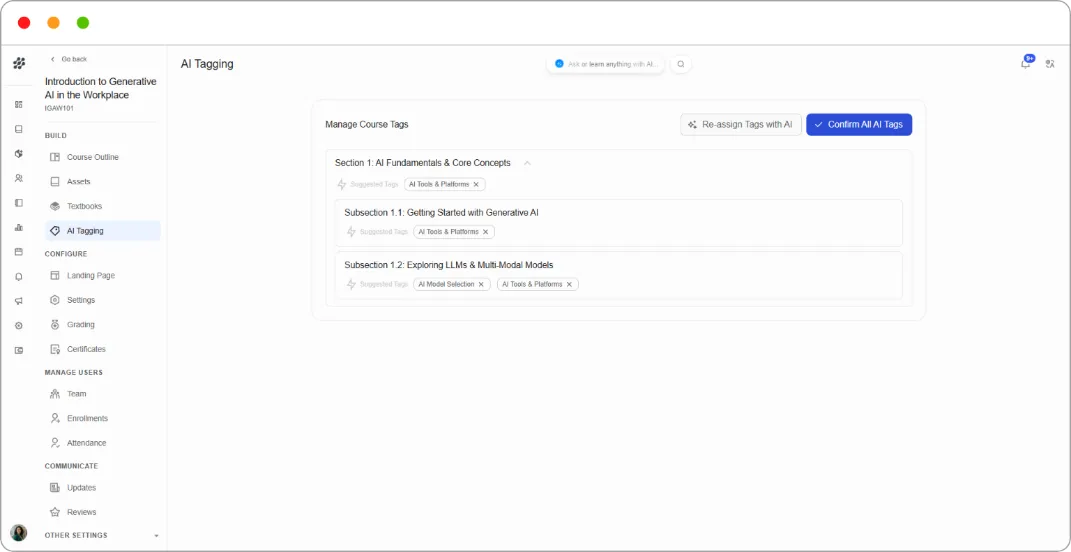Remove AI Tools & Platforms tag from Section 1
1071x552 pixels.
(476, 184)
